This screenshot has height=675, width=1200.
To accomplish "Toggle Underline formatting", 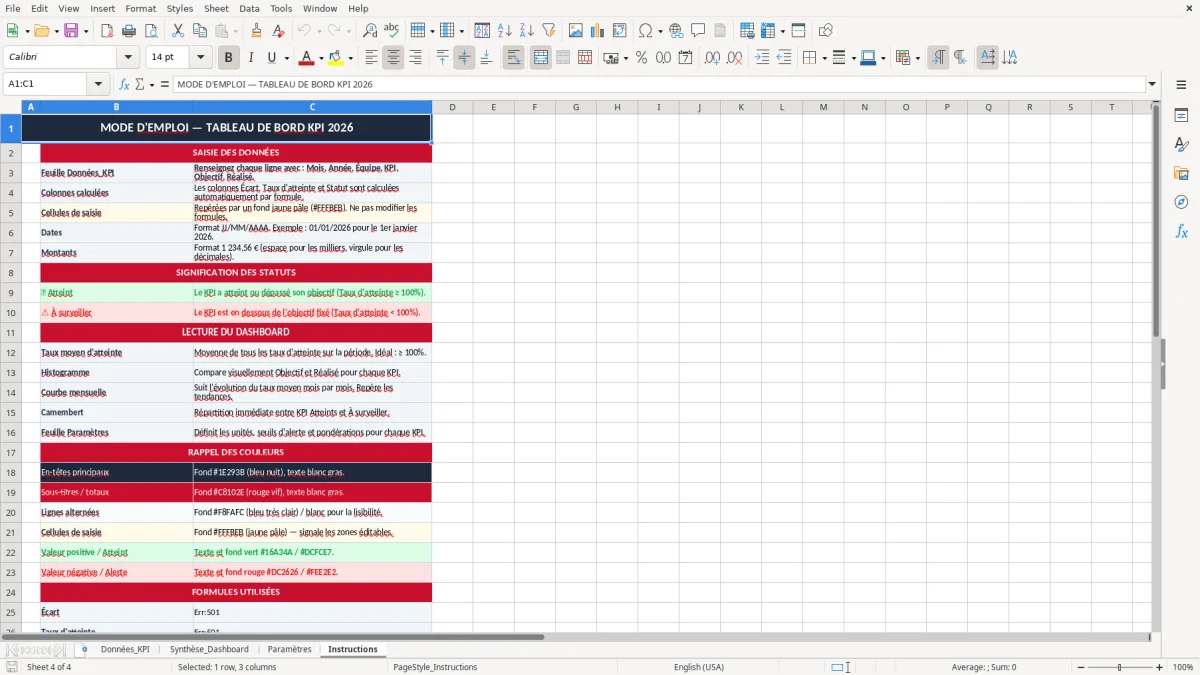I will point(272,58).
